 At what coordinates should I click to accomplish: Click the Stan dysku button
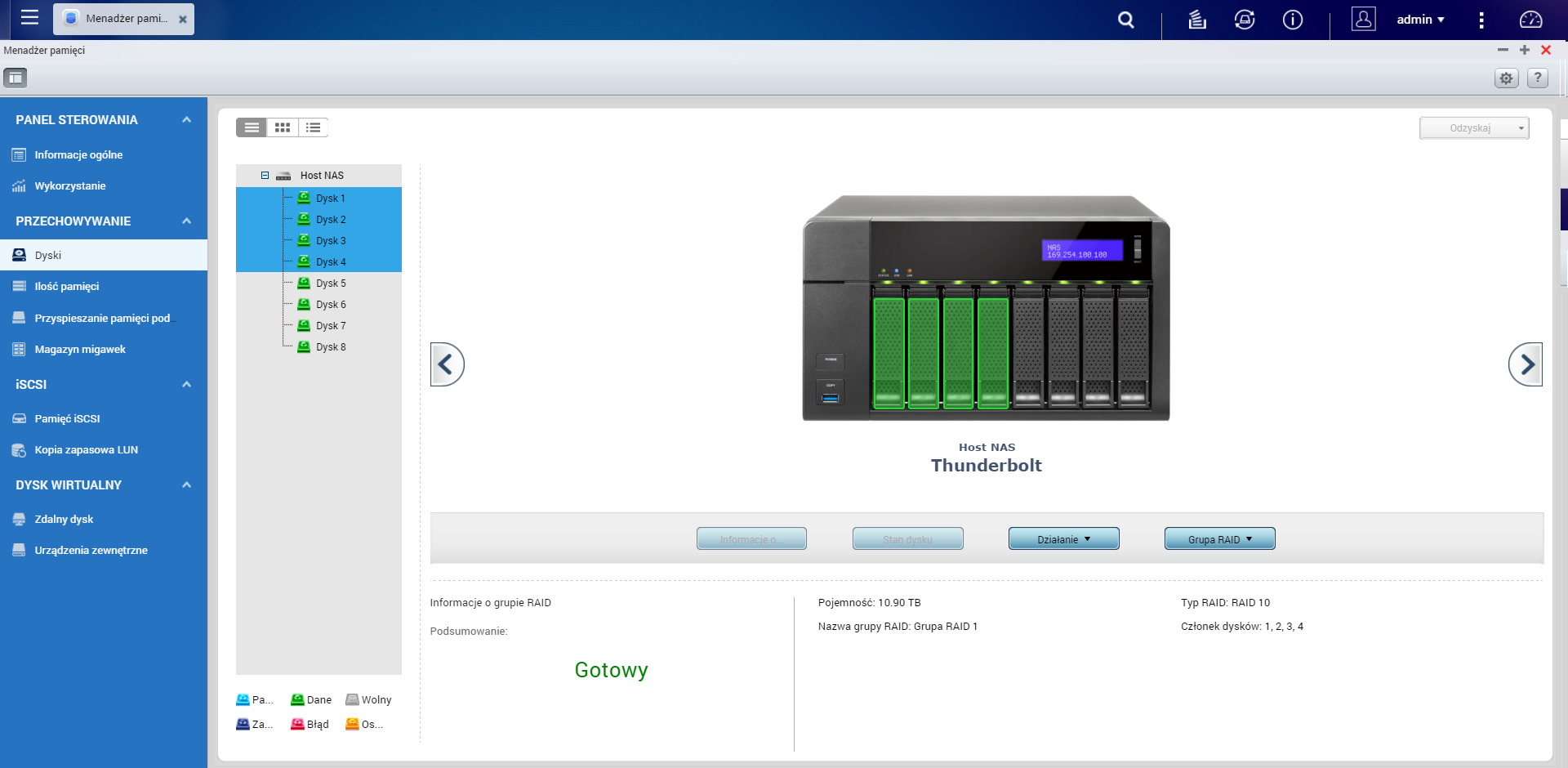(908, 539)
